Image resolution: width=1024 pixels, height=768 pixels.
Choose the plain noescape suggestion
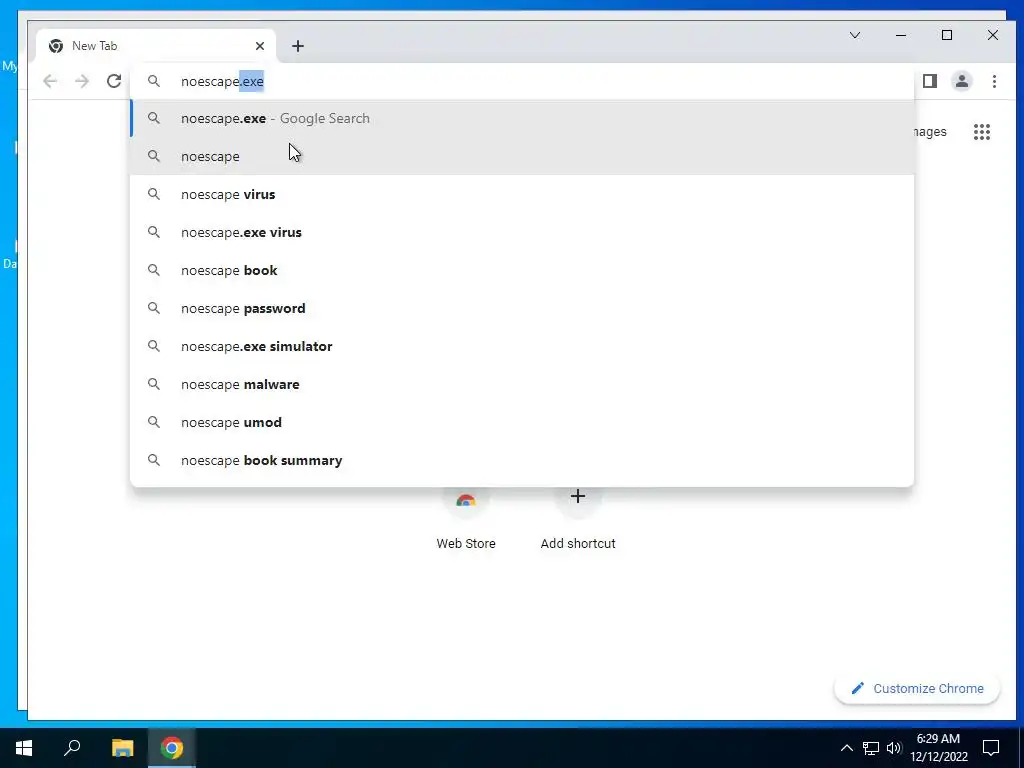[x=522, y=156]
